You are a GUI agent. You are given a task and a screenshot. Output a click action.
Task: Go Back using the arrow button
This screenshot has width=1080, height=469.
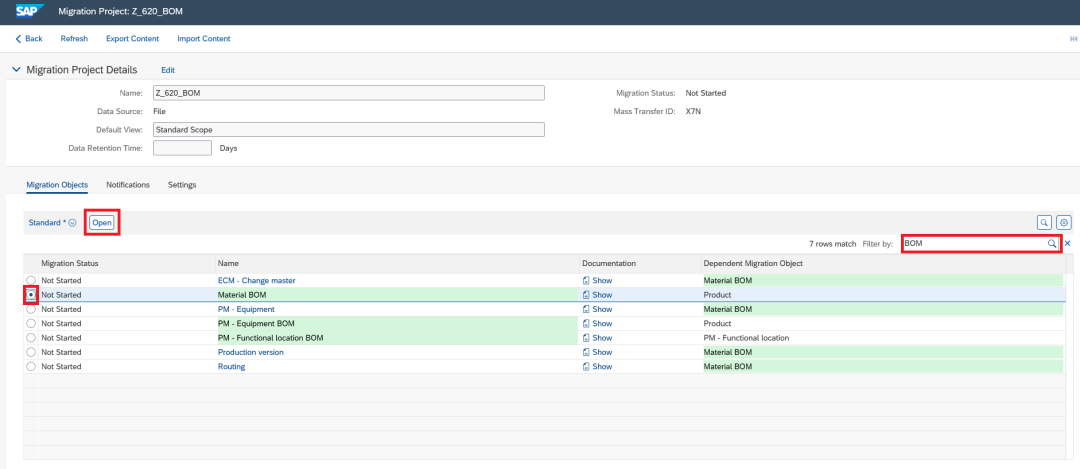(29, 39)
